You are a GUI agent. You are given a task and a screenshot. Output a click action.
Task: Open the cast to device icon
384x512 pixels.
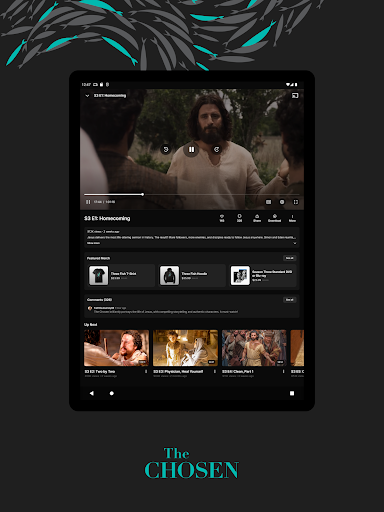point(295,96)
